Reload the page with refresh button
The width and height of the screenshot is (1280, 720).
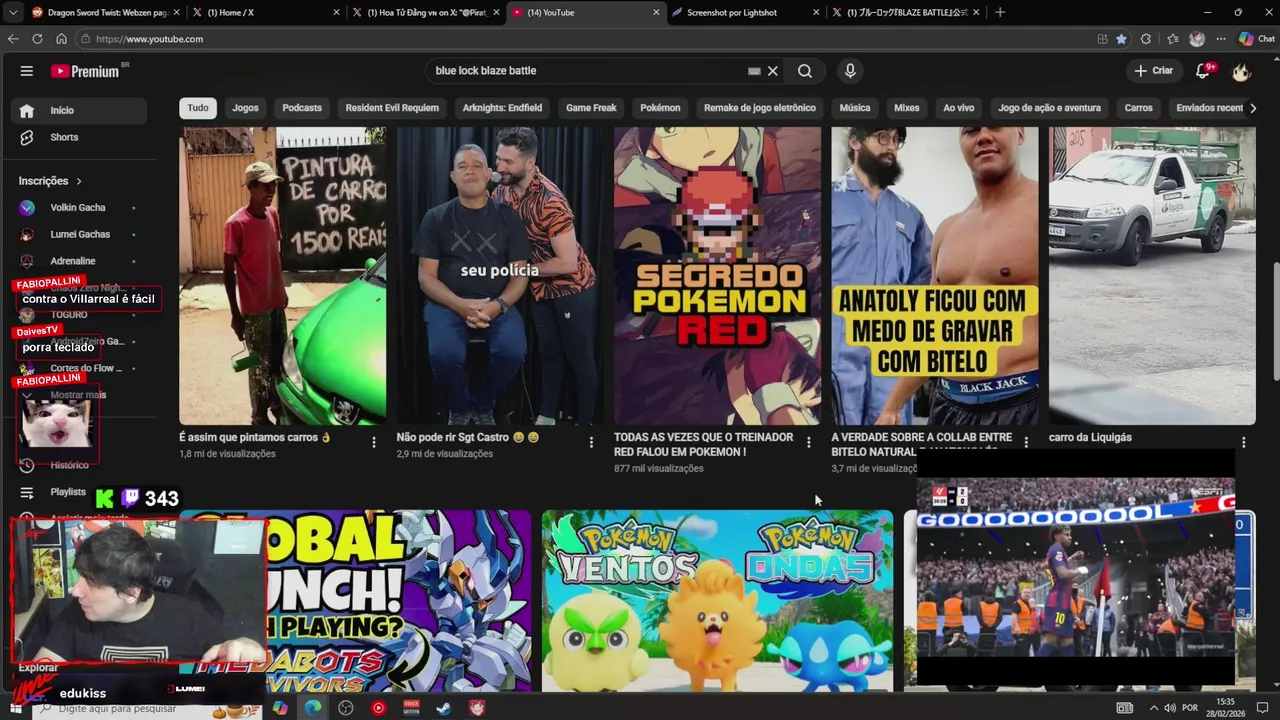37,39
